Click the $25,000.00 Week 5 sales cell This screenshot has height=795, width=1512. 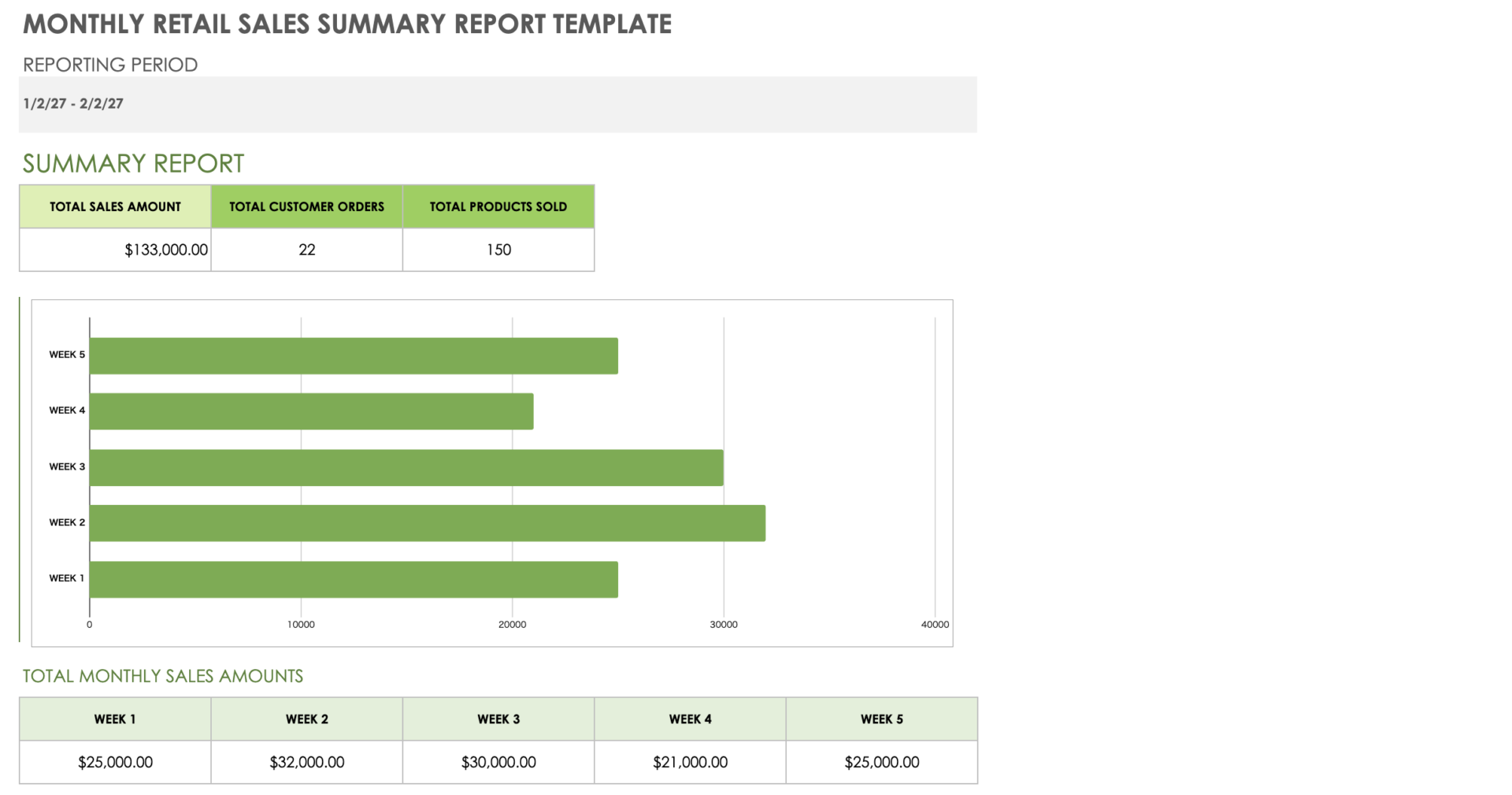click(881, 761)
